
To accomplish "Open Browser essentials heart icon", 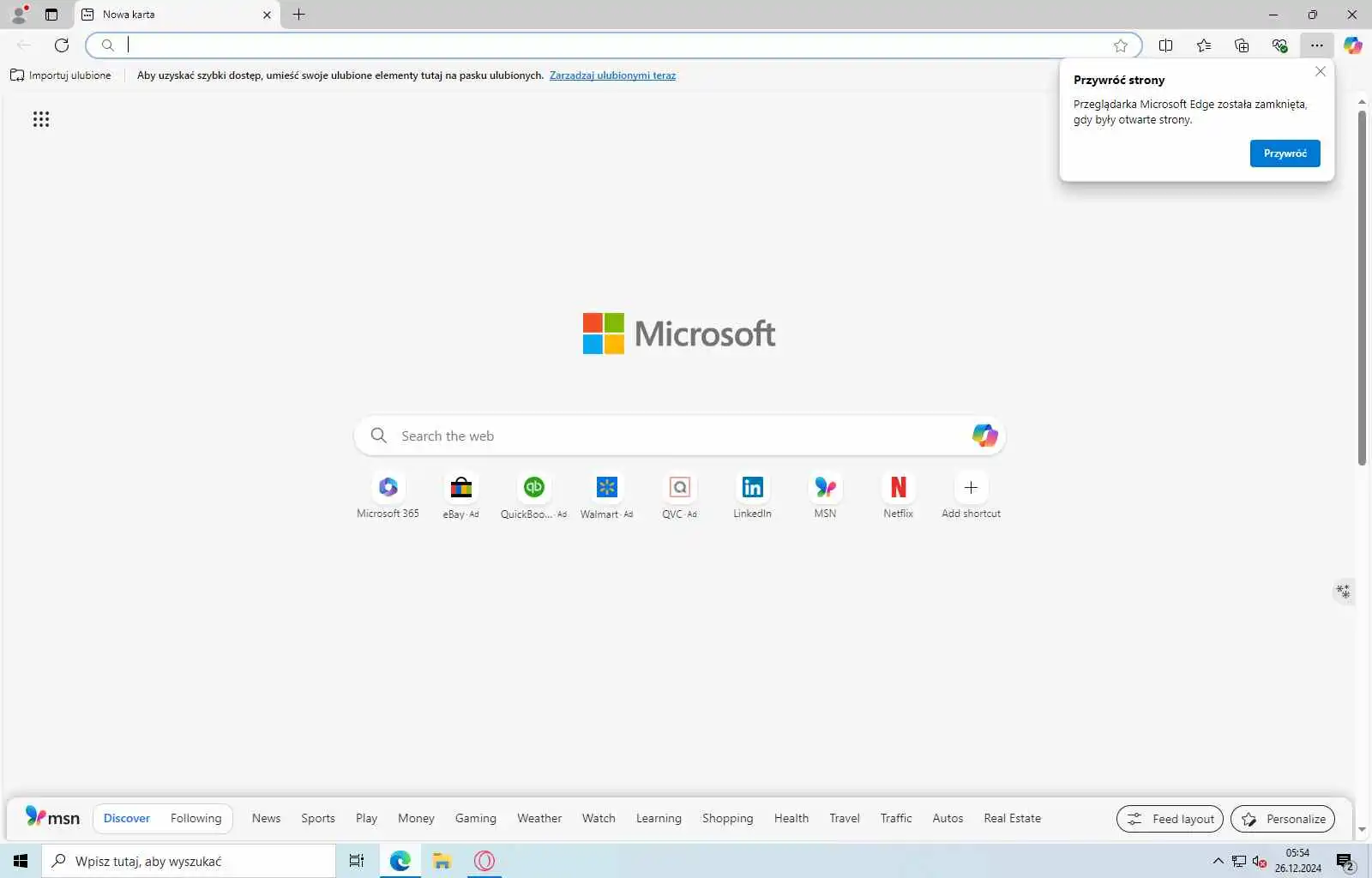I will coord(1279,45).
